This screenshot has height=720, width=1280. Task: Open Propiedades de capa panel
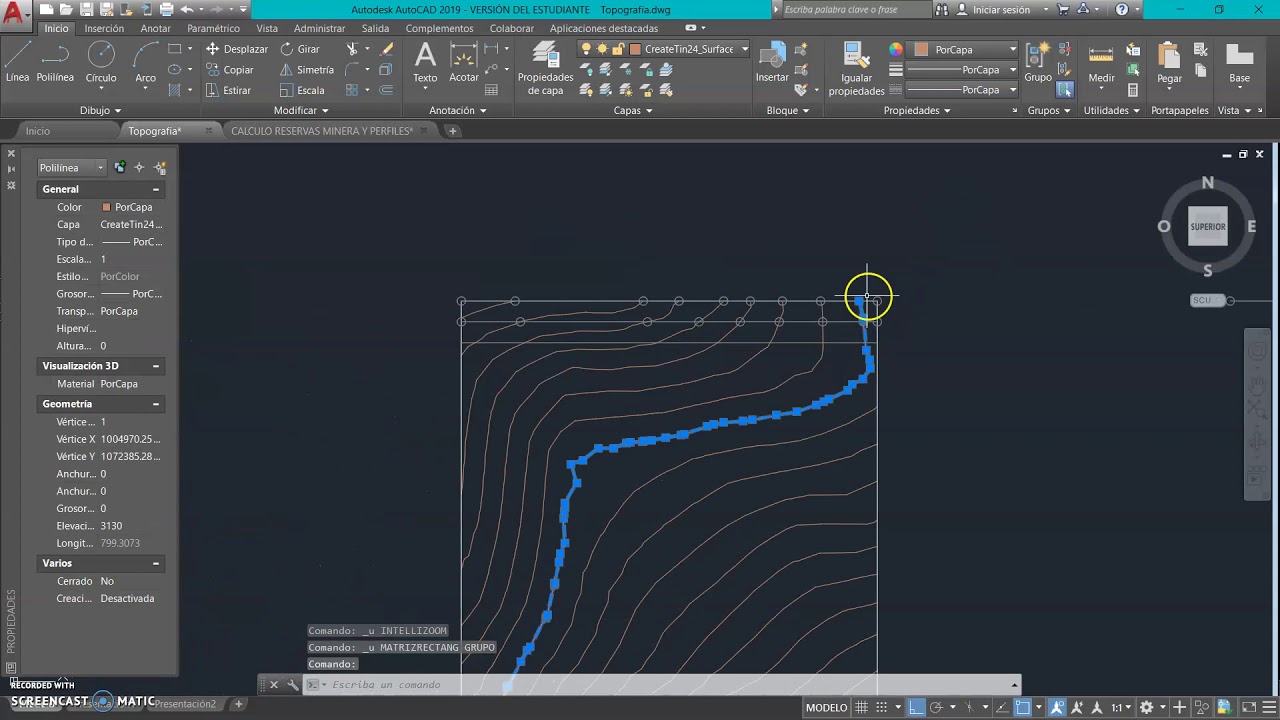click(x=545, y=68)
